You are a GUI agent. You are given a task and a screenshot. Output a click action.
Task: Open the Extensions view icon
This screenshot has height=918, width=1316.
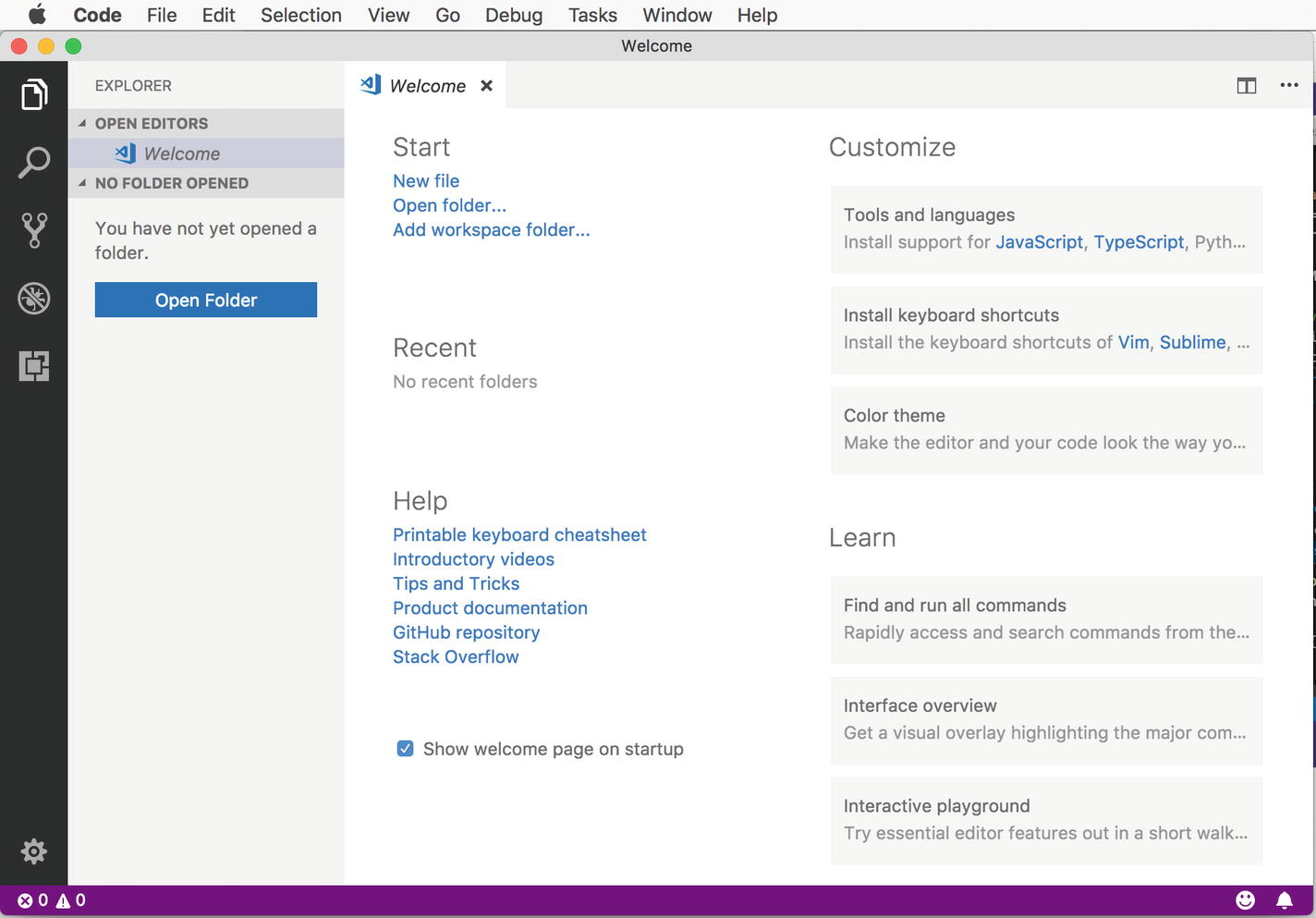click(x=34, y=366)
